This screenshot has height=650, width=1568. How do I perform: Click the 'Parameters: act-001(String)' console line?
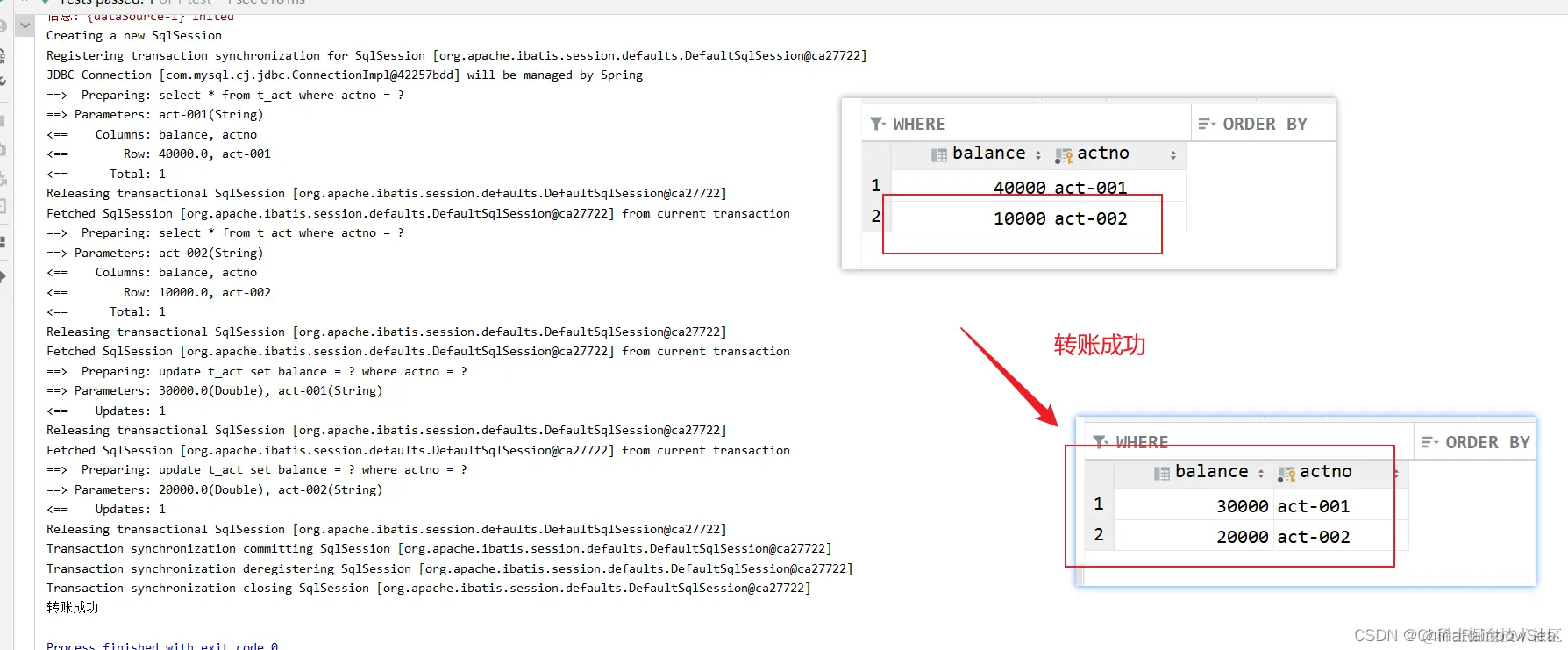(155, 115)
